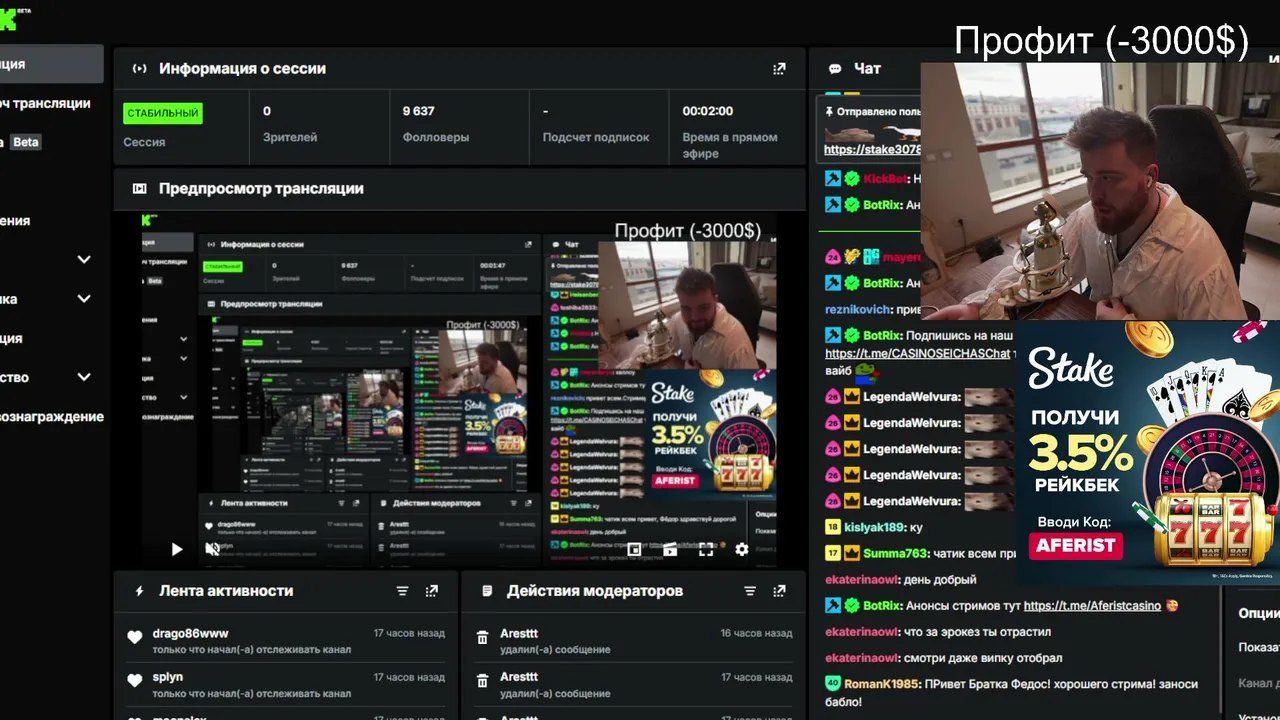Click the green 'СТАБИЛЬНЫЙ' status badge
This screenshot has height=720, width=1280.
coord(163,113)
